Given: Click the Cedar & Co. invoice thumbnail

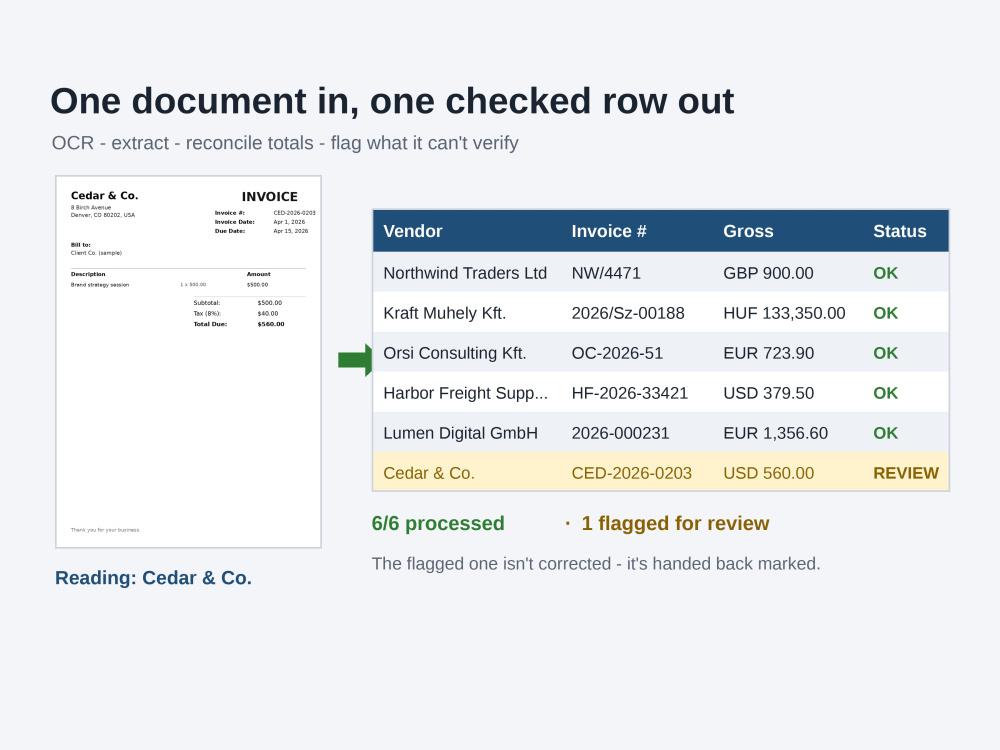Looking at the screenshot, I should pos(188,362).
